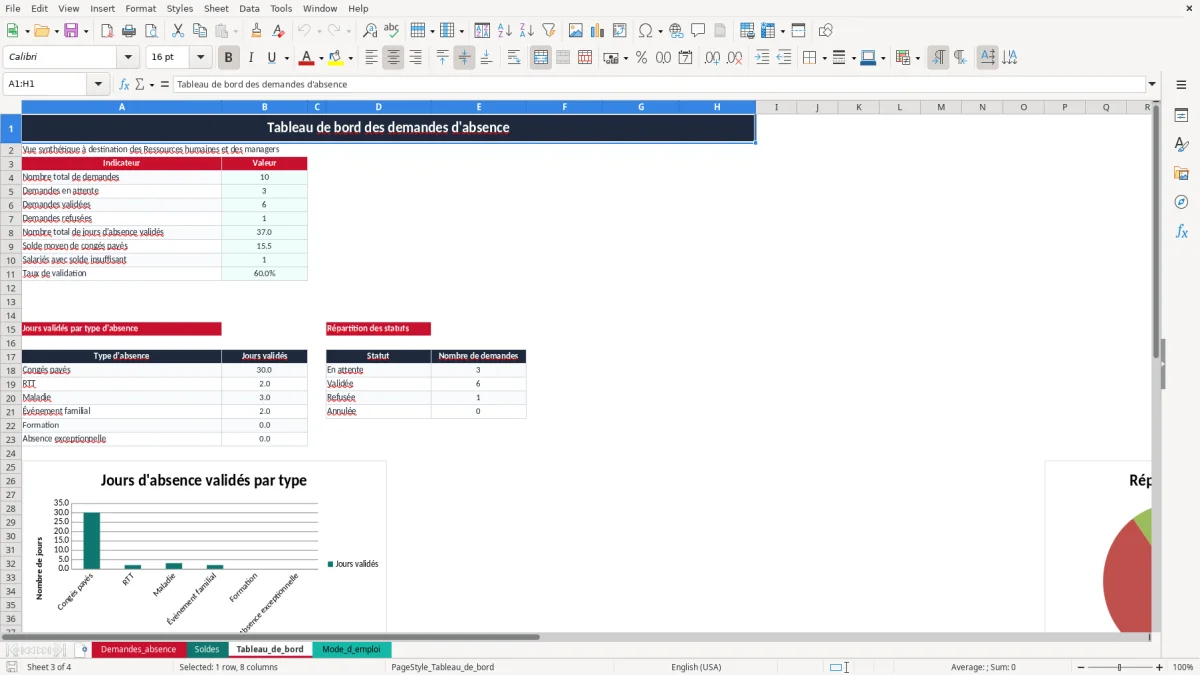Image resolution: width=1200 pixels, height=675 pixels.
Task: Click the Export as PDF icon
Action: [107, 31]
